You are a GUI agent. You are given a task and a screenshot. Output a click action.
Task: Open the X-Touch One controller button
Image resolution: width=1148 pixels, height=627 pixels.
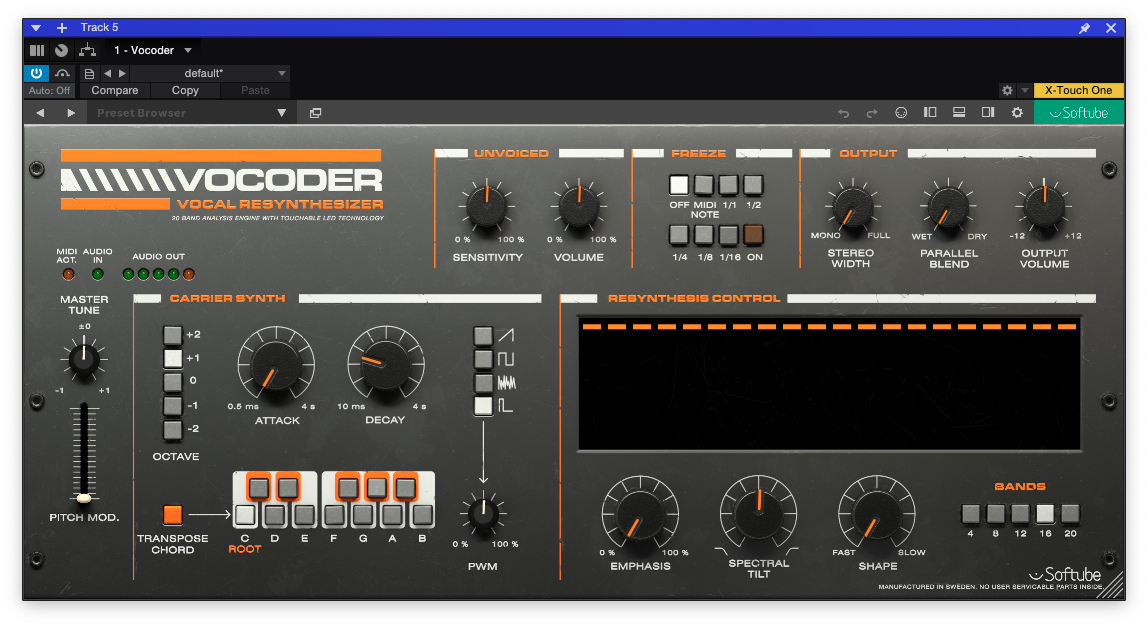(x=1078, y=90)
